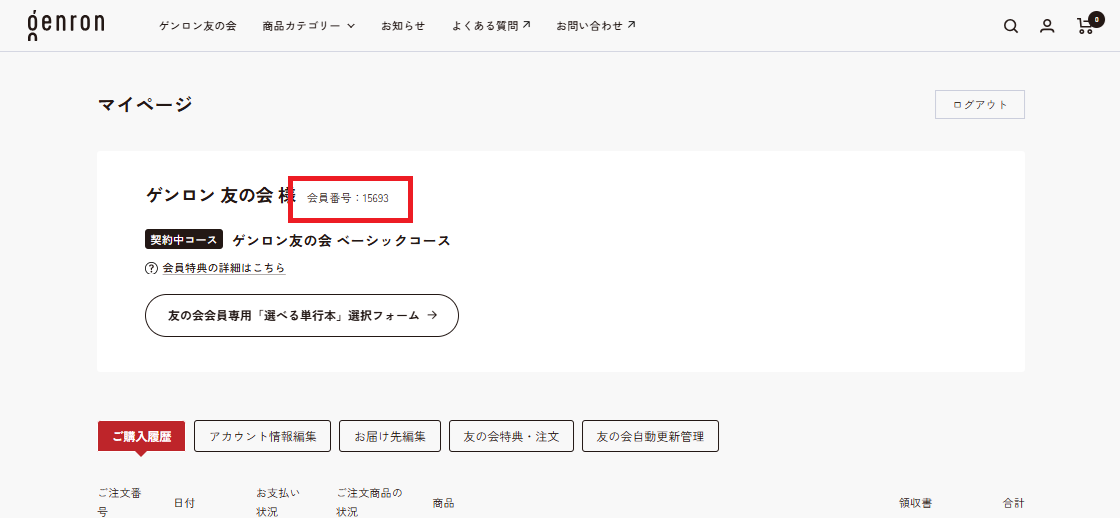Switch to 友の会自動更新管理 tab
This screenshot has height=518, width=1120.
coord(651,437)
